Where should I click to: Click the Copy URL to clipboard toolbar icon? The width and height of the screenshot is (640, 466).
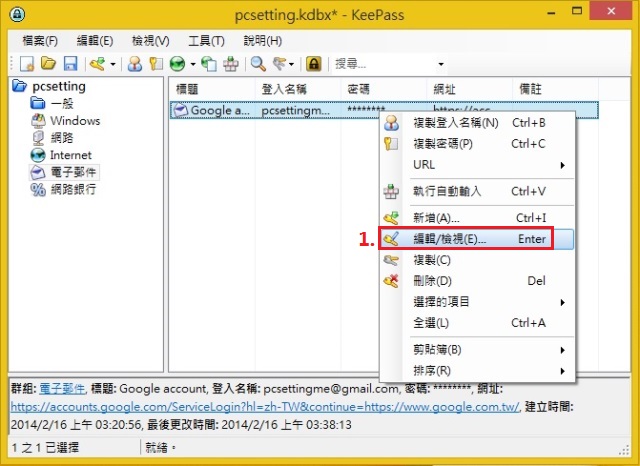tap(209, 64)
